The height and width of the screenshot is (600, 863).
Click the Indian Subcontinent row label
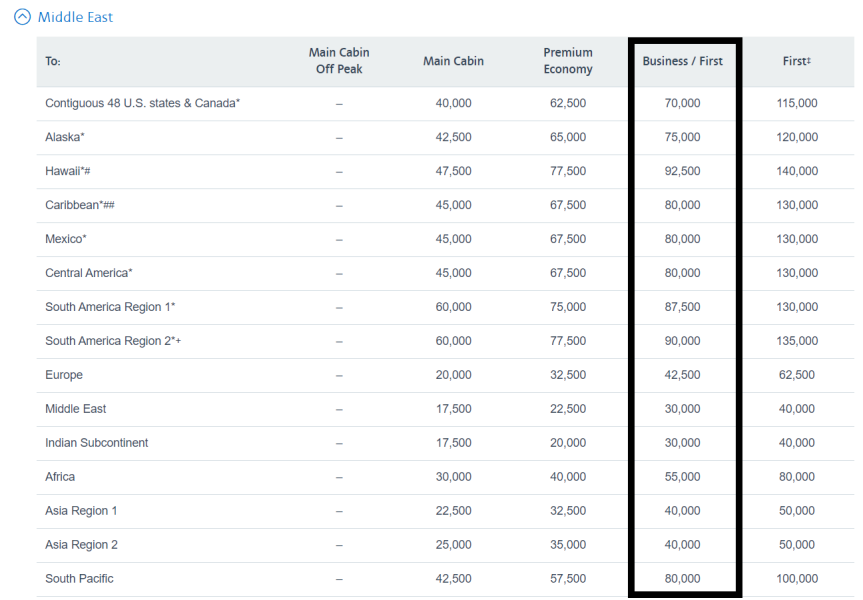[x=96, y=443]
